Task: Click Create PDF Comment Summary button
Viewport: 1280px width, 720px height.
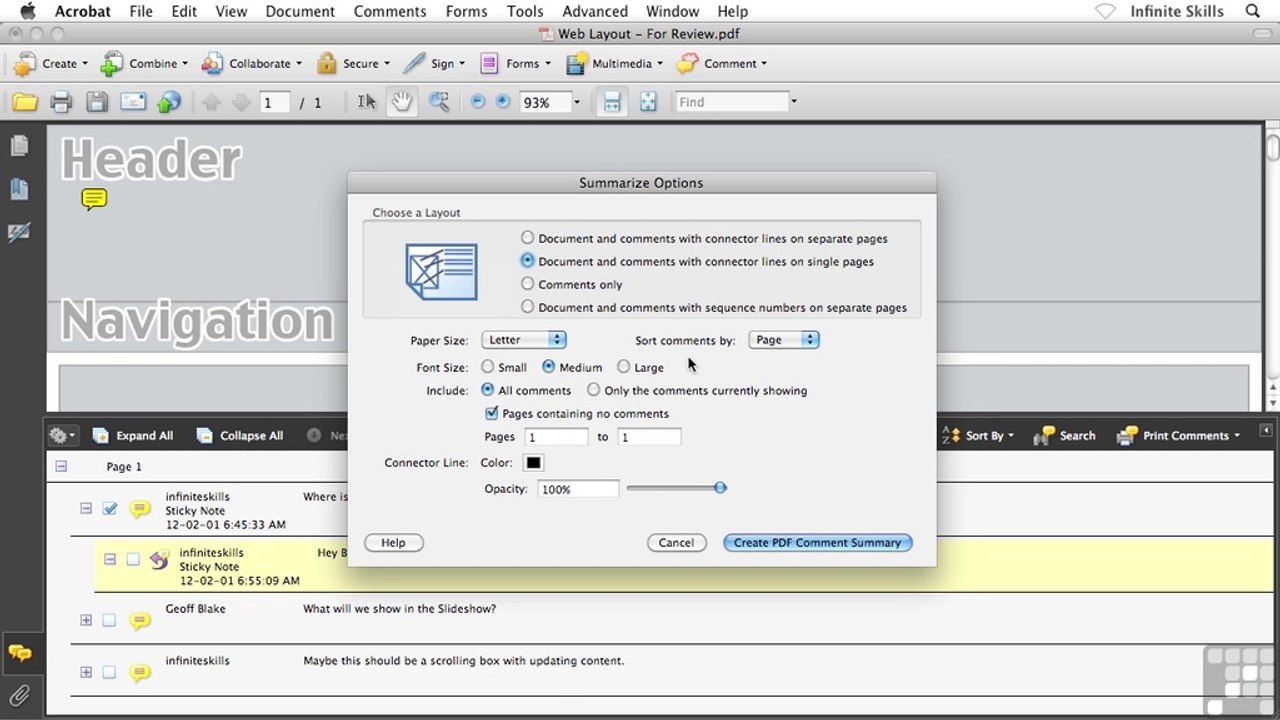Action: pos(817,543)
